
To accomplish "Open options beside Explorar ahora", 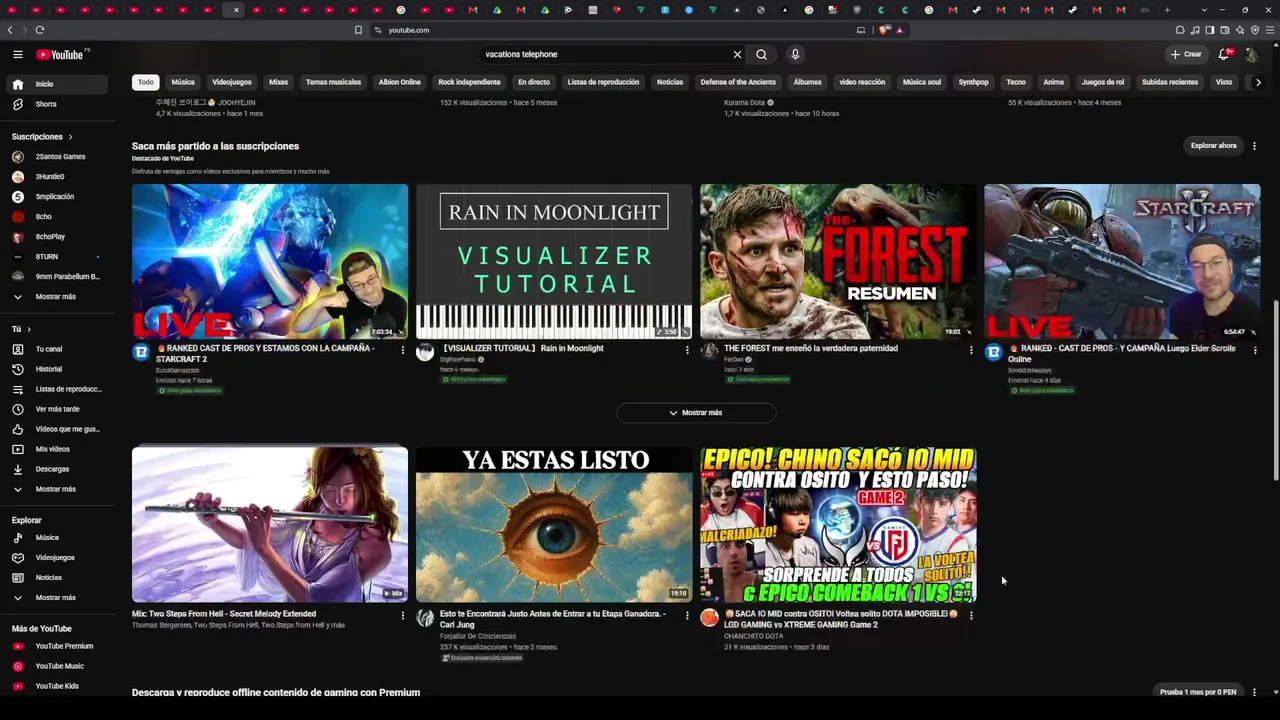I will click(x=1254, y=146).
